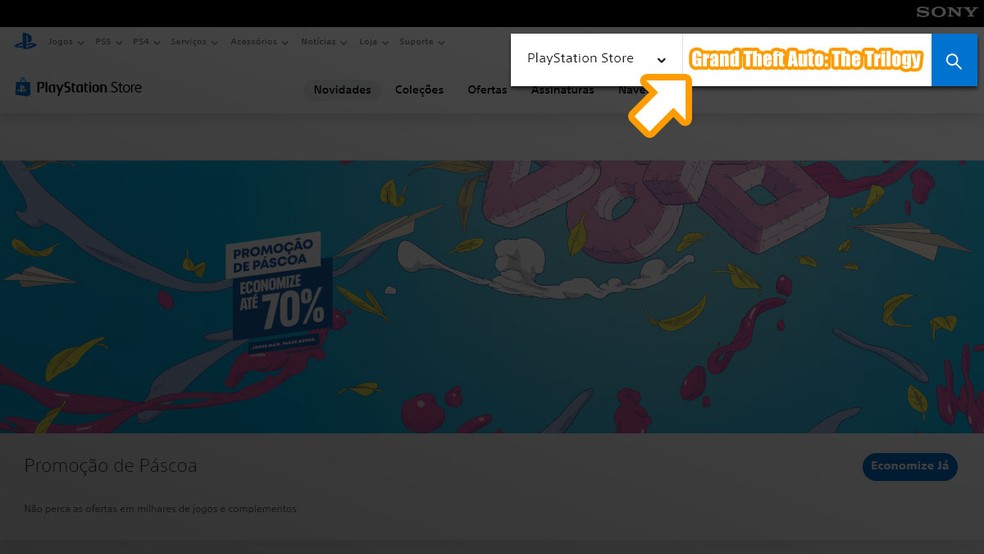This screenshot has height=554, width=984.
Task: Expand the PS5 menu
Action: pyautogui.click(x=109, y=42)
